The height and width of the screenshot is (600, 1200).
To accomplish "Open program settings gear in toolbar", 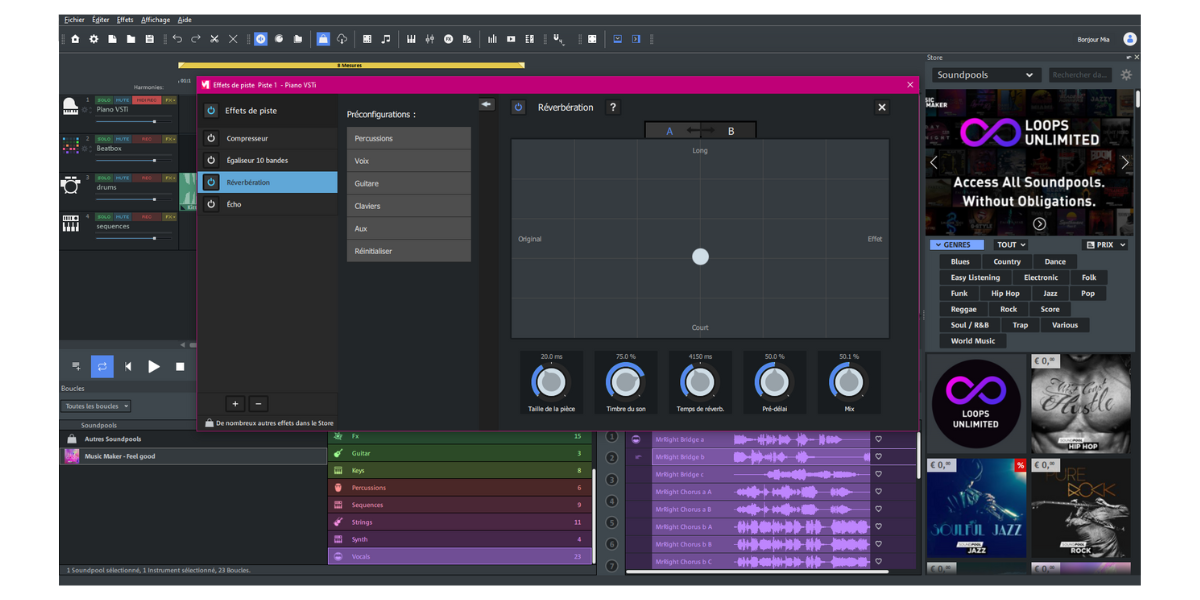I will coord(94,39).
